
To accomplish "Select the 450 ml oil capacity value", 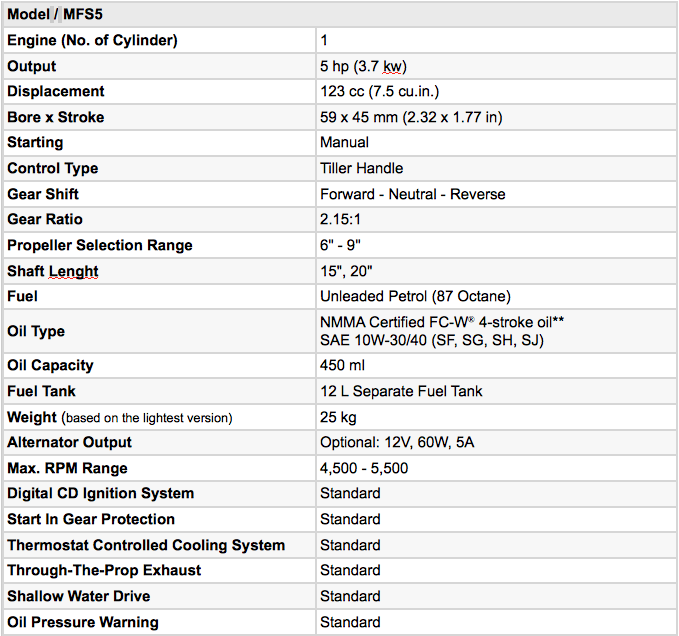I will (x=341, y=365).
